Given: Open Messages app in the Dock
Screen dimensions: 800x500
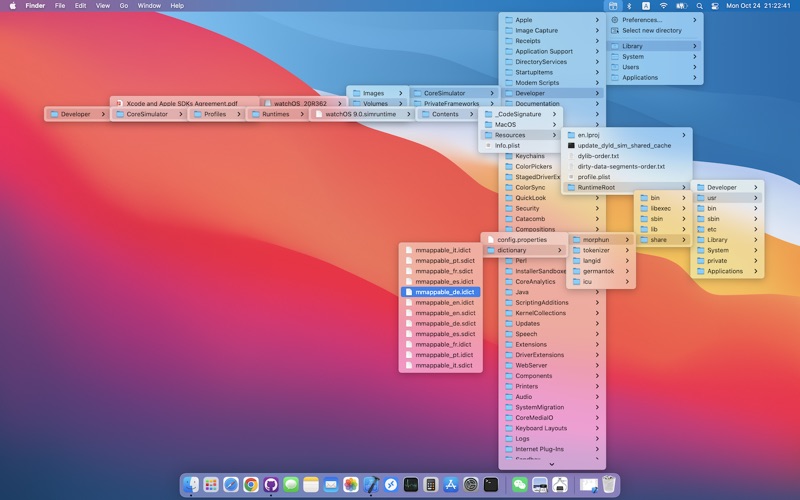Looking at the screenshot, I should click(x=291, y=484).
